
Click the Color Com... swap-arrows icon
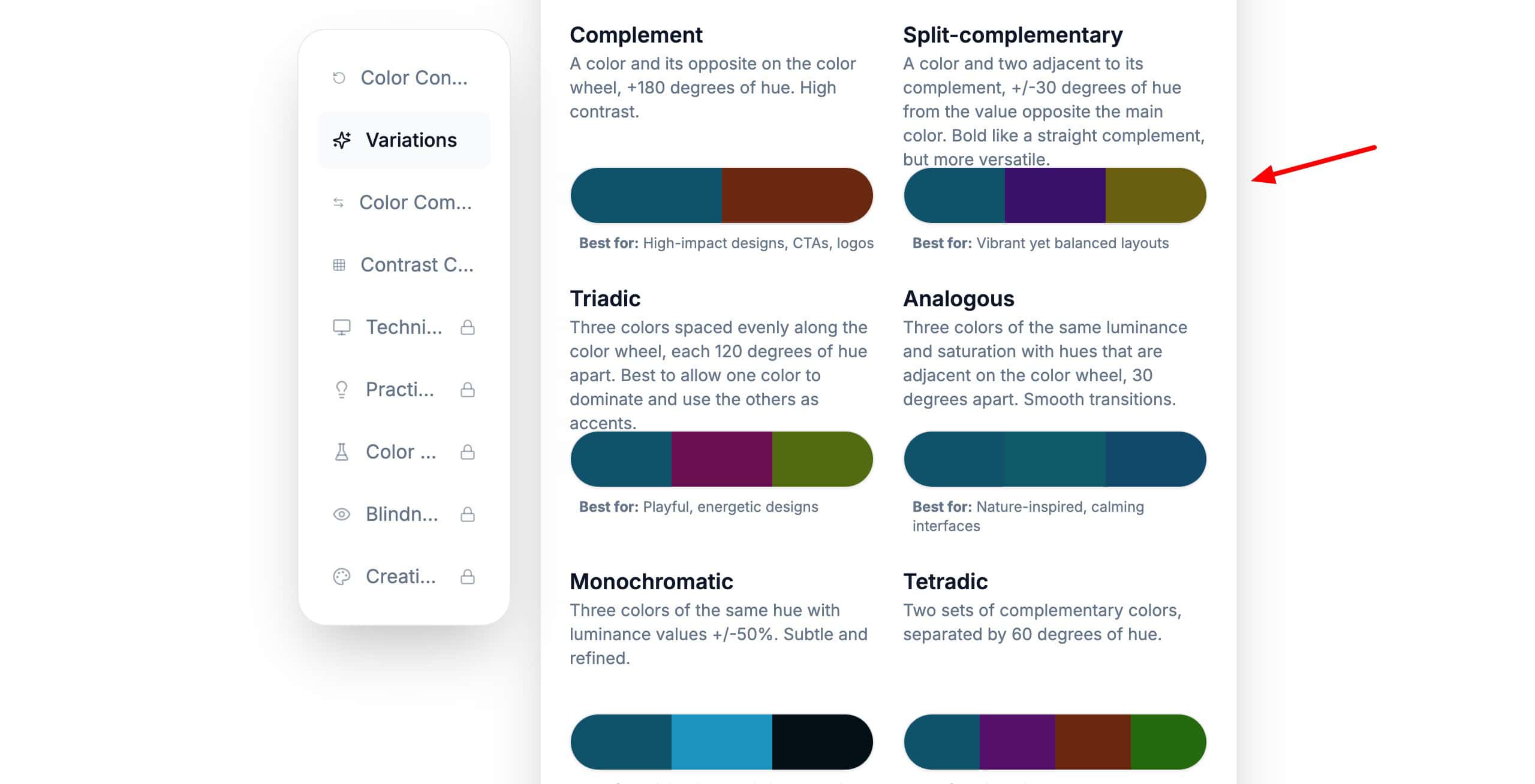(338, 203)
